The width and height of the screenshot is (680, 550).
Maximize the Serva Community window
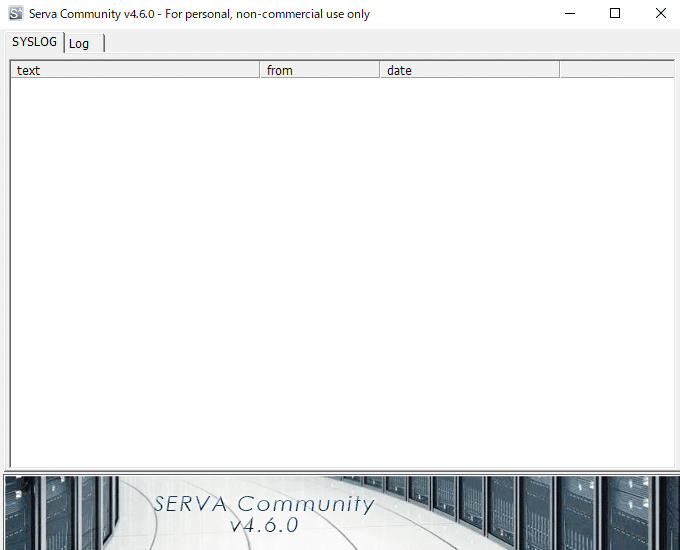(x=615, y=13)
